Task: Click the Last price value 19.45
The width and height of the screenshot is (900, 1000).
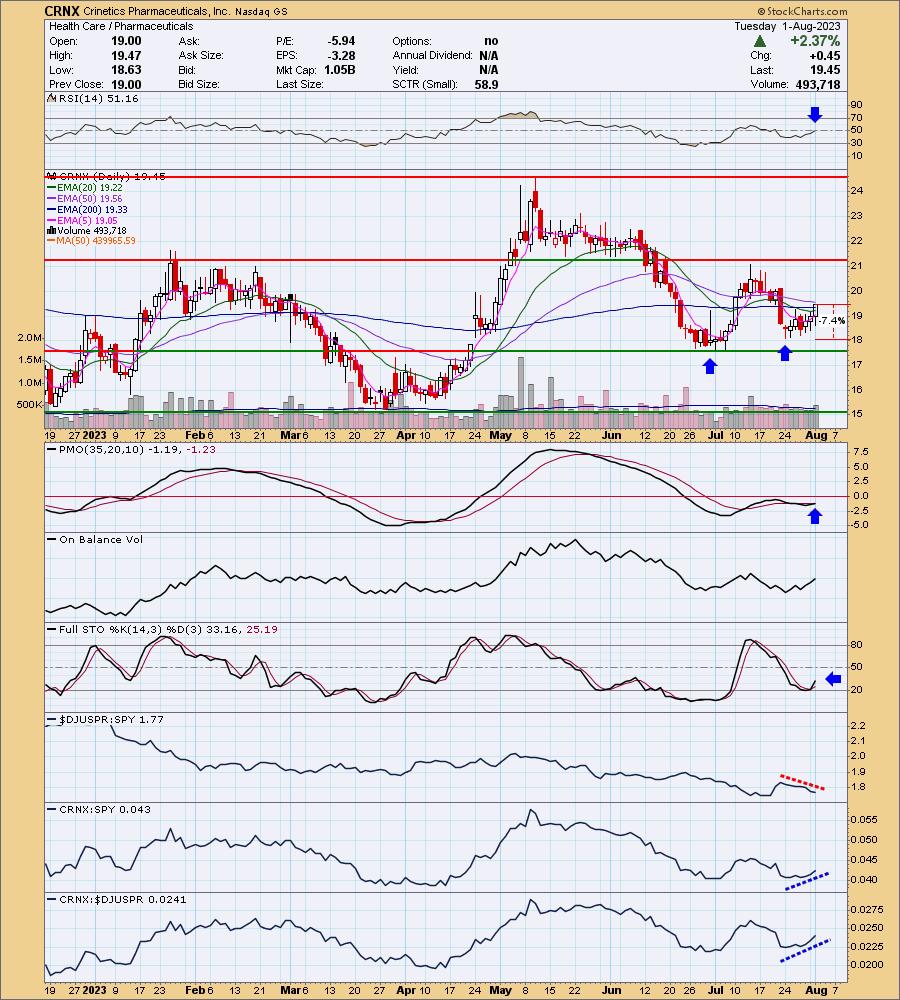Action: point(826,70)
